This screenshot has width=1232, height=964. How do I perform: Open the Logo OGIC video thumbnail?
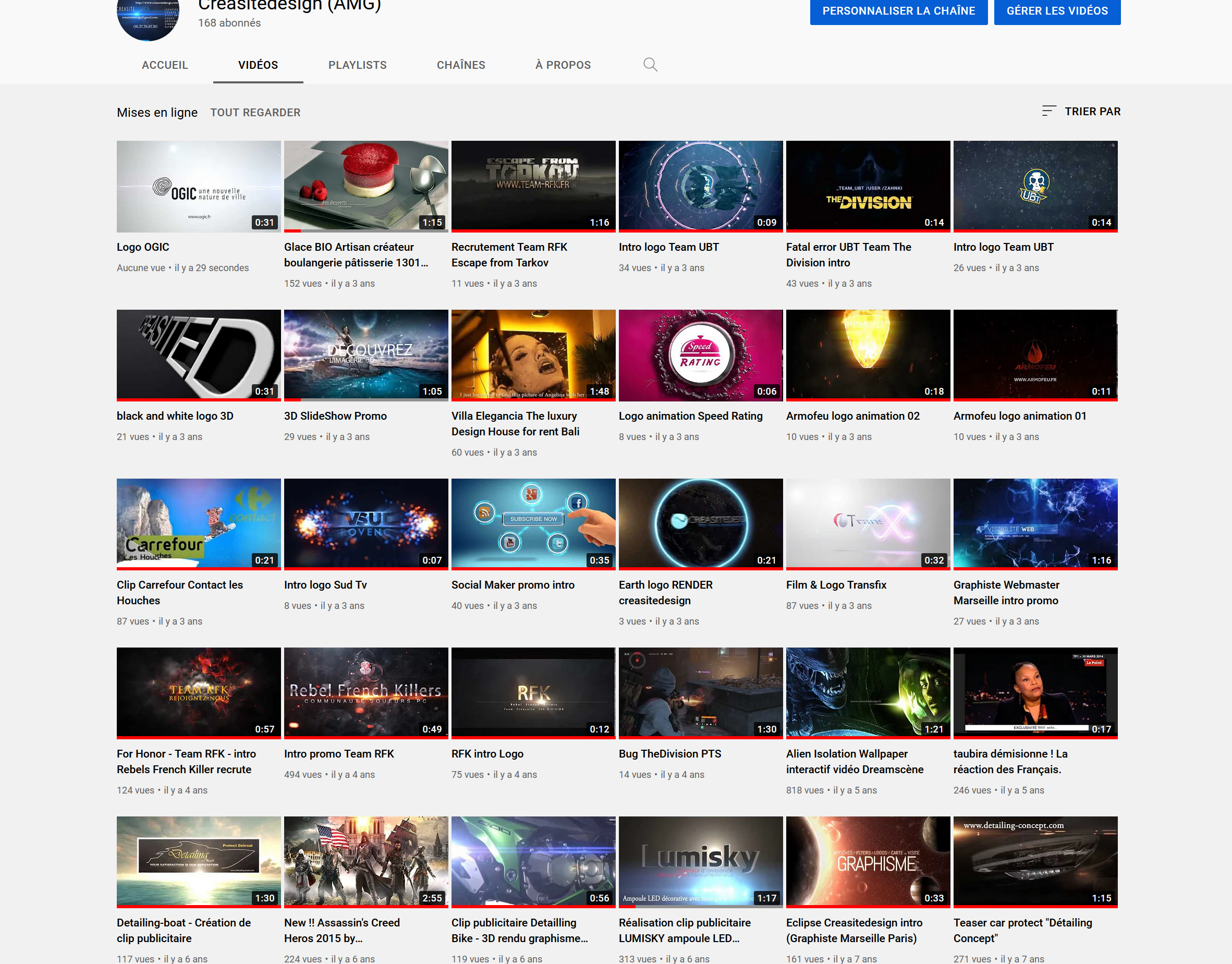[x=199, y=186]
